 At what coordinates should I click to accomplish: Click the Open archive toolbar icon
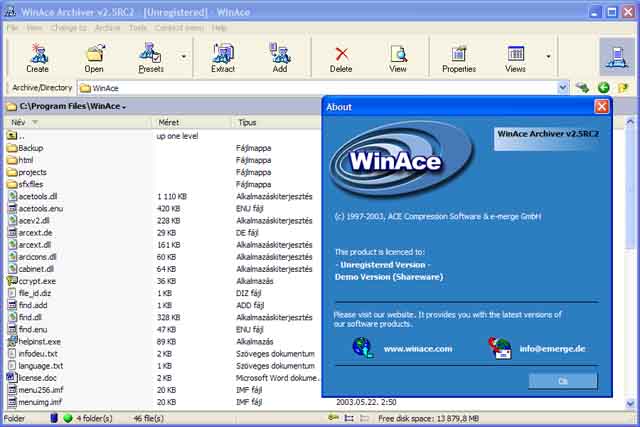[x=95, y=53]
